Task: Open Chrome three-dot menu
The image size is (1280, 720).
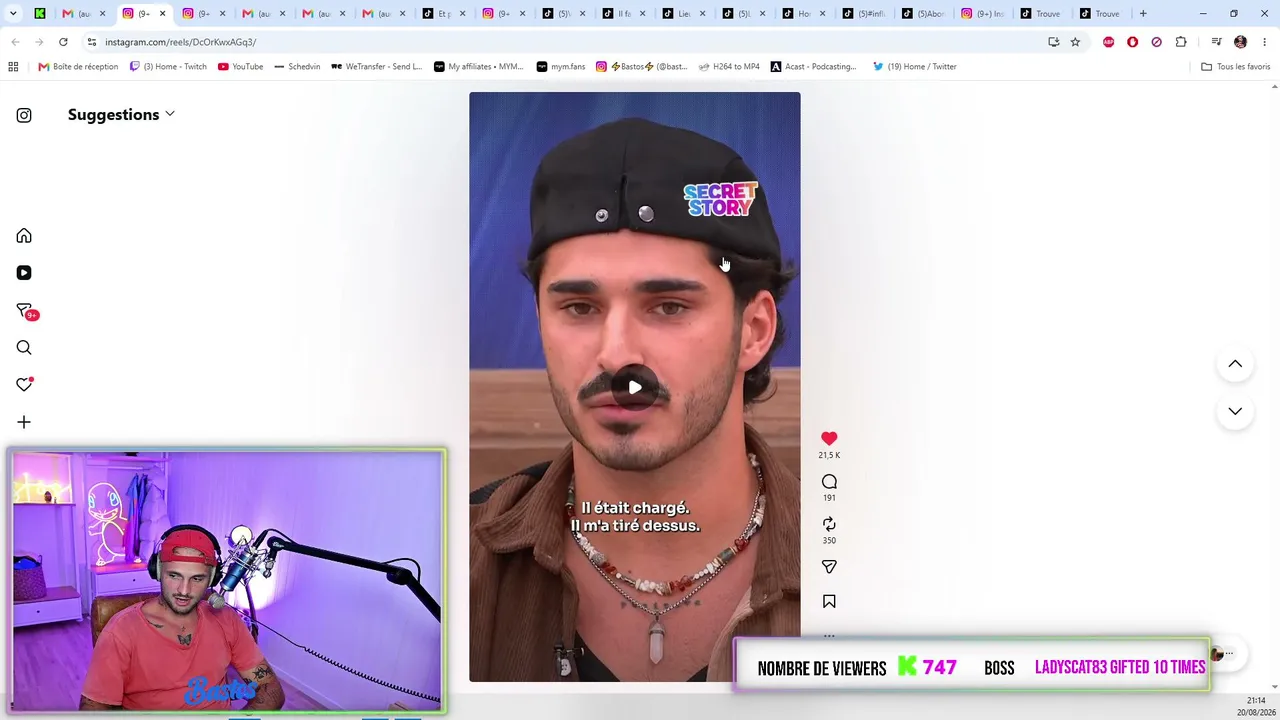Action: click(1264, 42)
